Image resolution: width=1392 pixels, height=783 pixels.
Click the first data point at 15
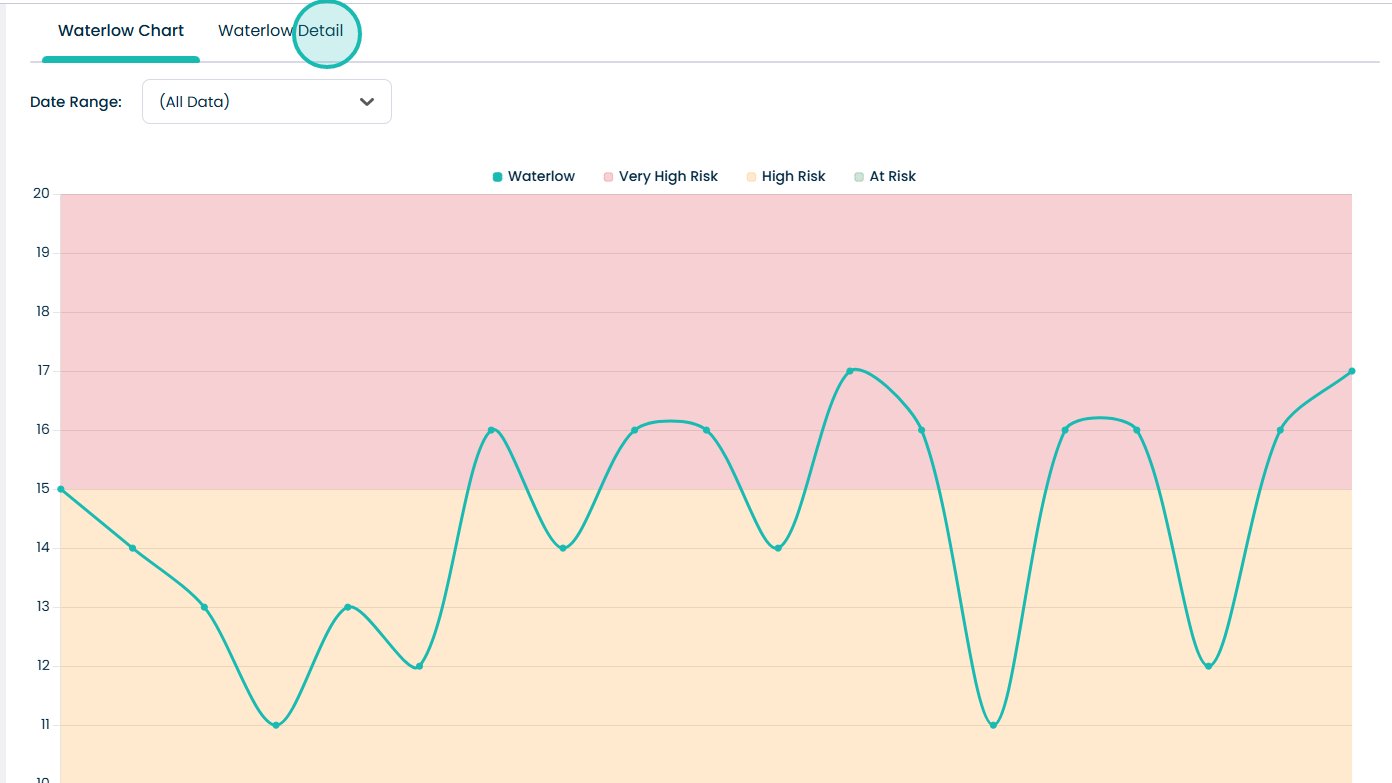pos(61,489)
